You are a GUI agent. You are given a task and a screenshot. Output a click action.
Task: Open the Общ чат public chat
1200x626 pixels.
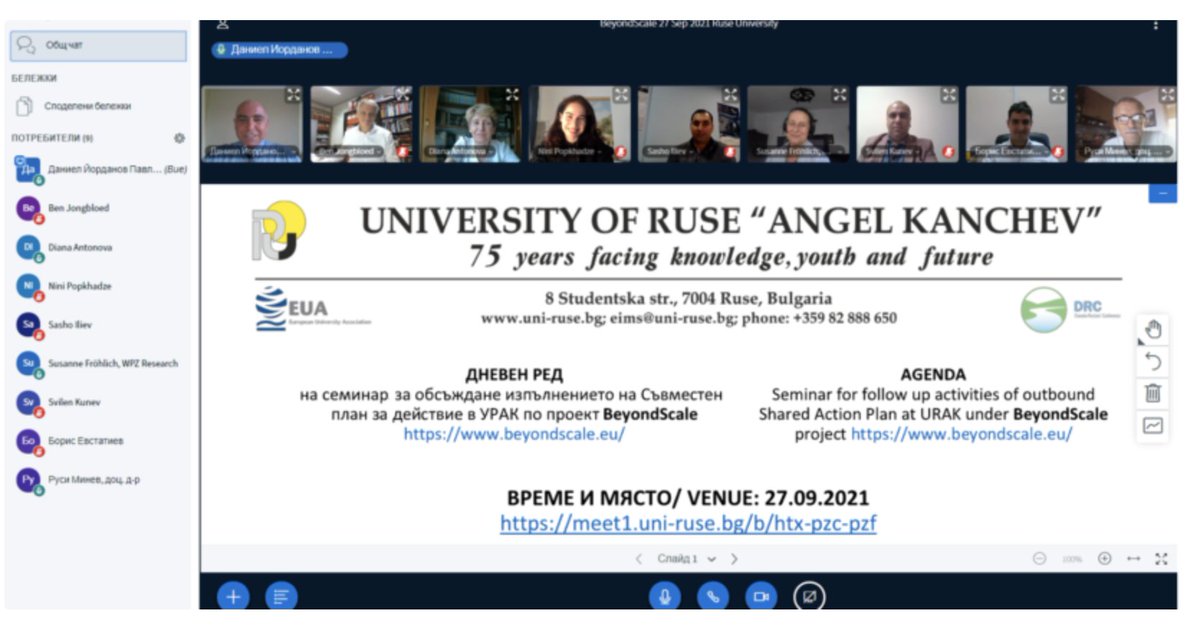click(x=98, y=45)
